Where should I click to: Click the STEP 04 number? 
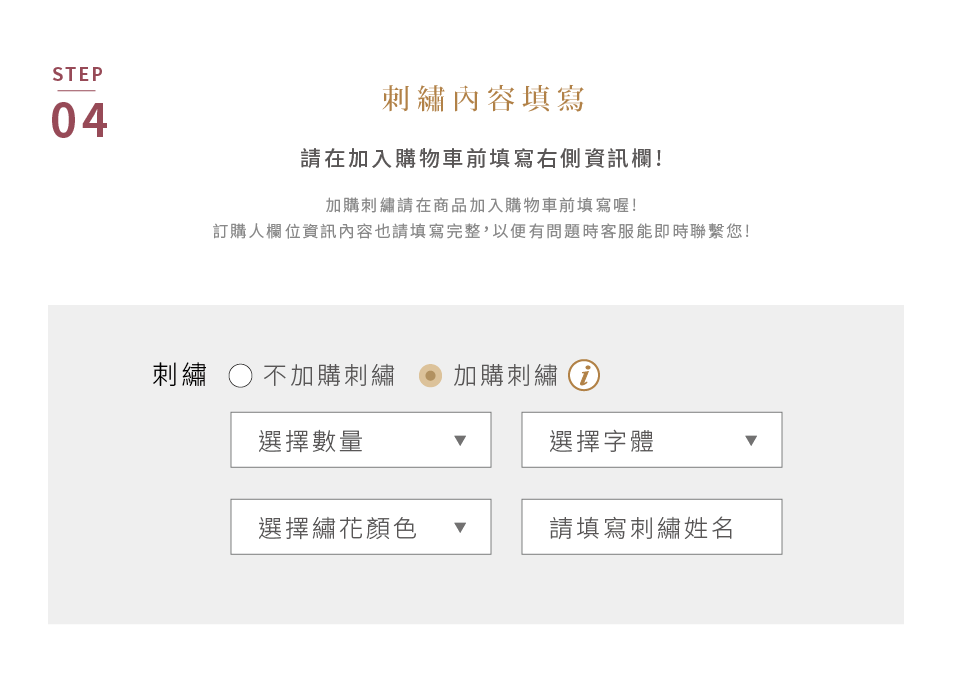click(79, 120)
